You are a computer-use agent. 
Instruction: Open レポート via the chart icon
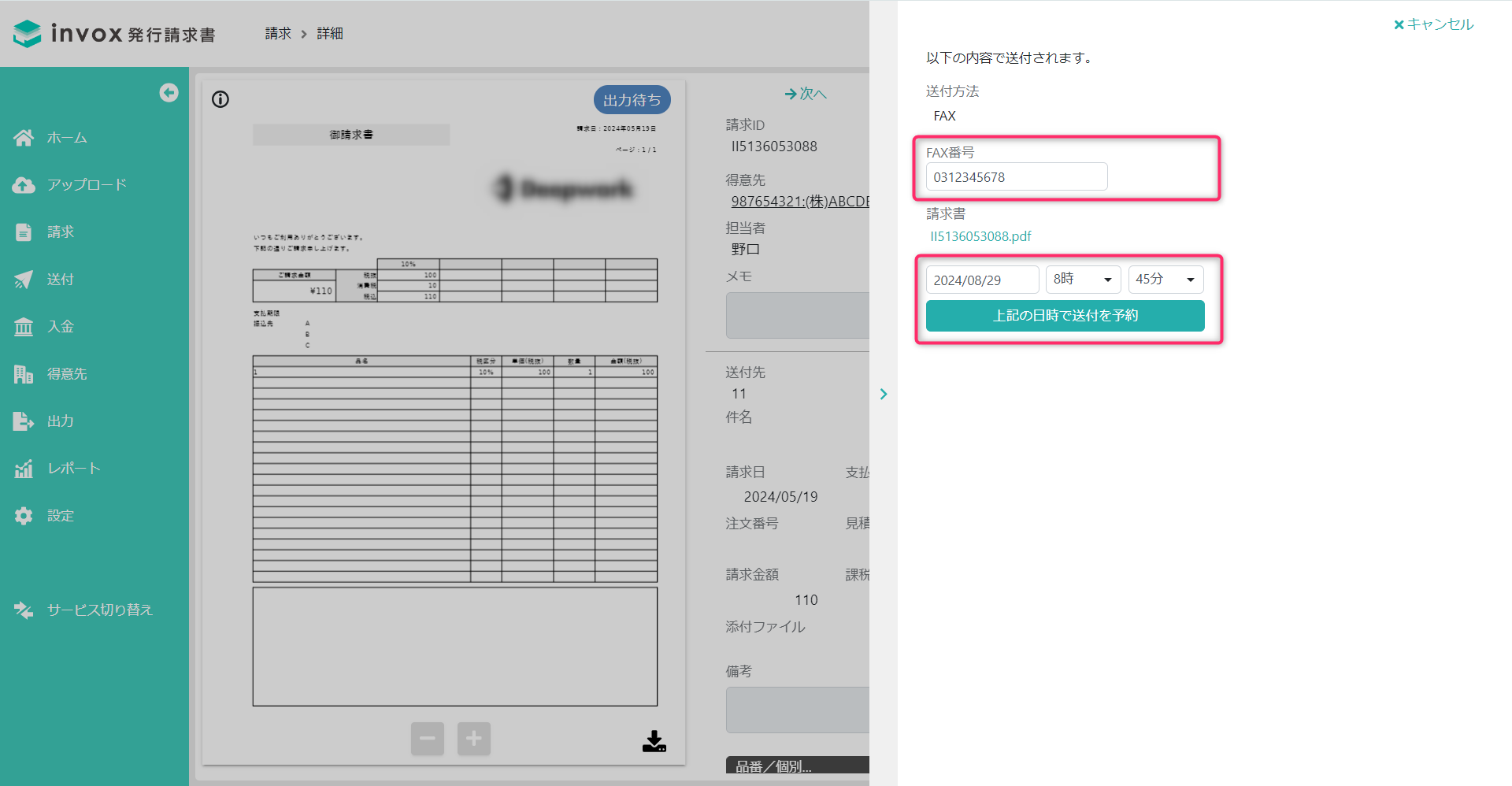point(24,468)
